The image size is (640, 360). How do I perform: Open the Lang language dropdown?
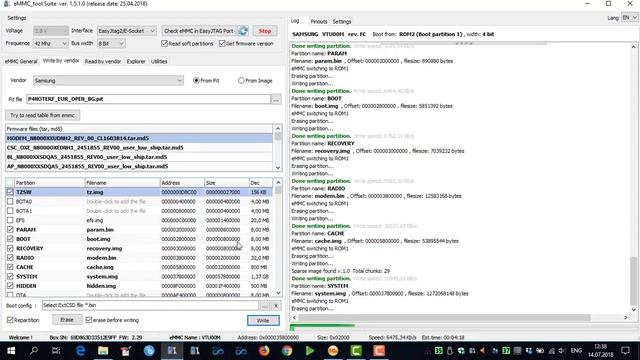coord(629,18)
